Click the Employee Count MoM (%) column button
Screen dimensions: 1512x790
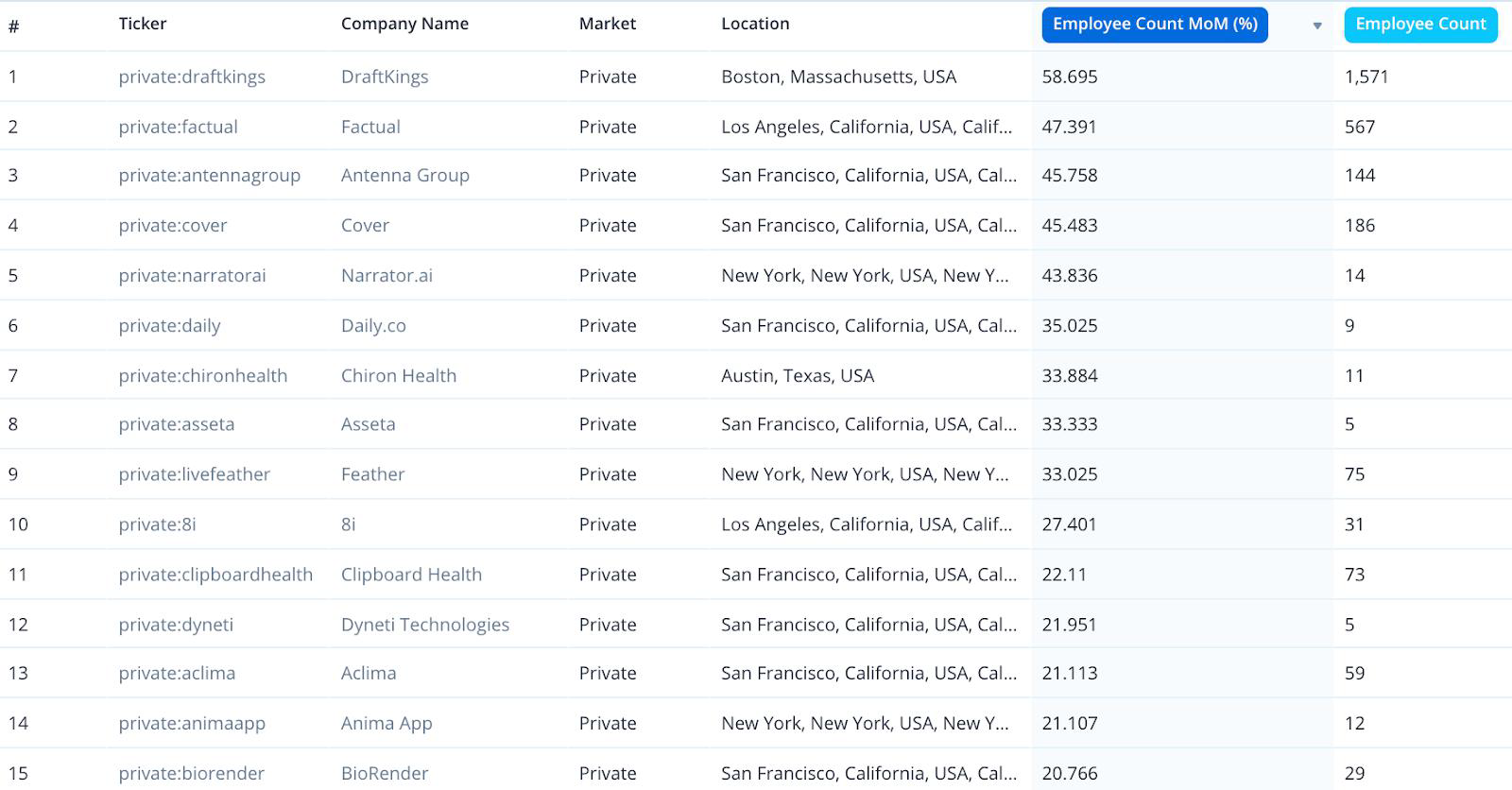1155,25
